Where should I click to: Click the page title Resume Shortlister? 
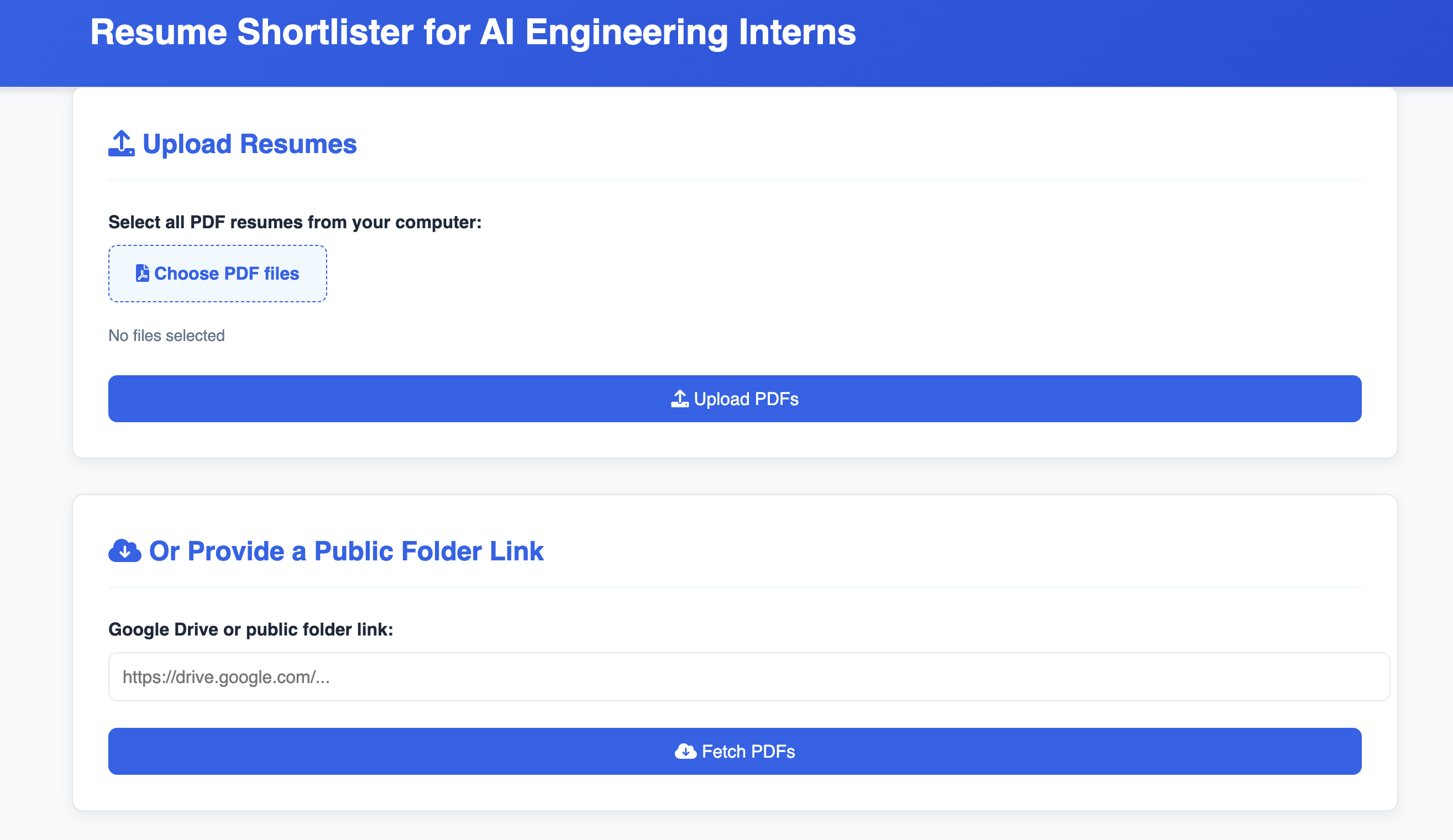[x=472, y=32]
